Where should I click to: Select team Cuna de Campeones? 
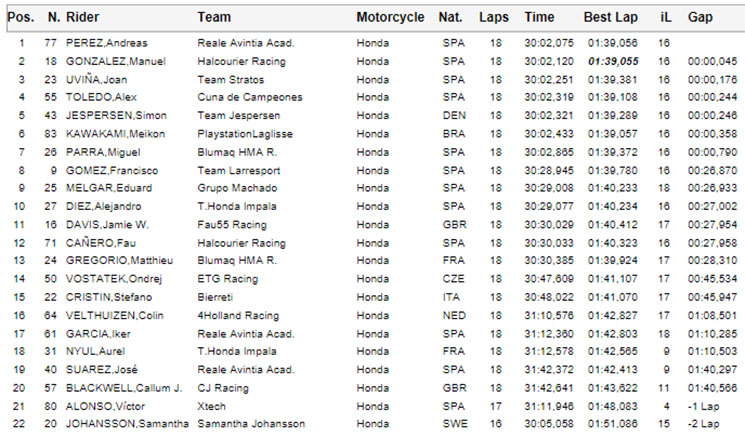point(250,97)
